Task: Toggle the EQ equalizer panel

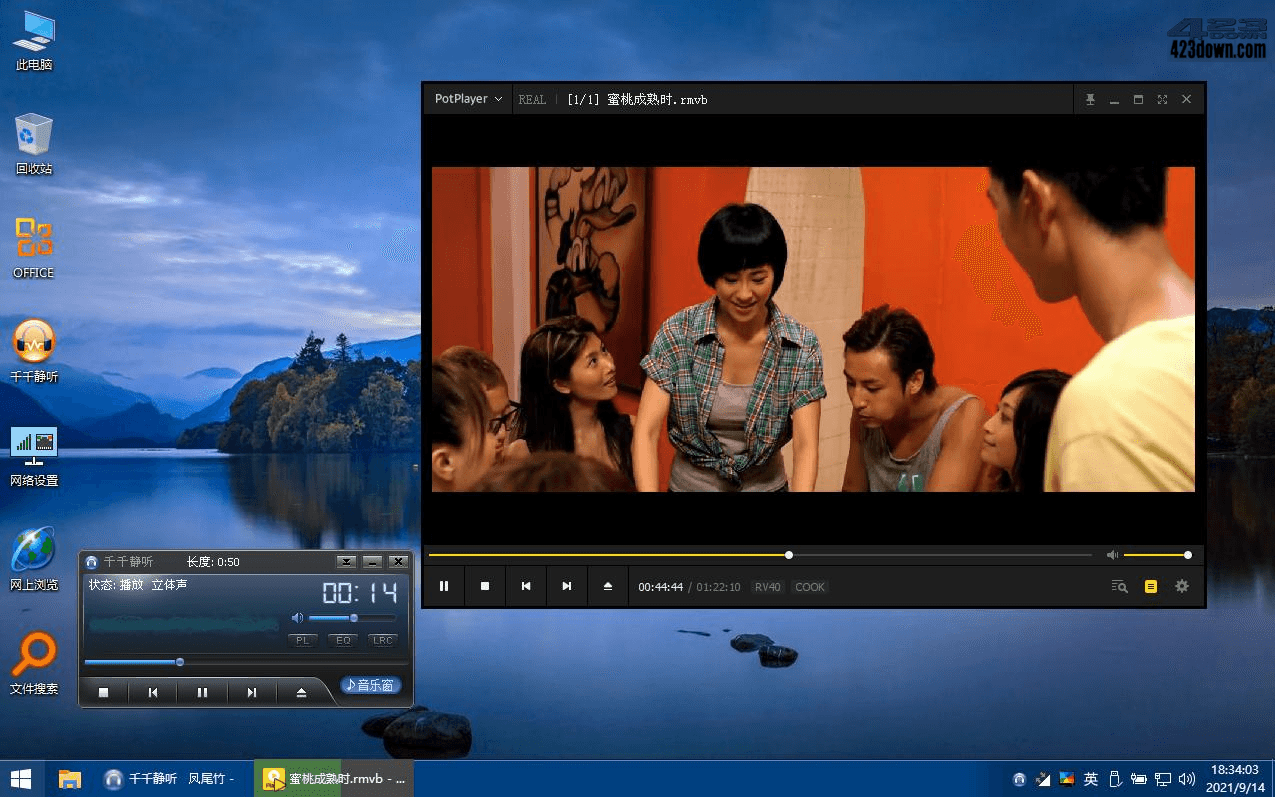Action: tap(342, 640)
